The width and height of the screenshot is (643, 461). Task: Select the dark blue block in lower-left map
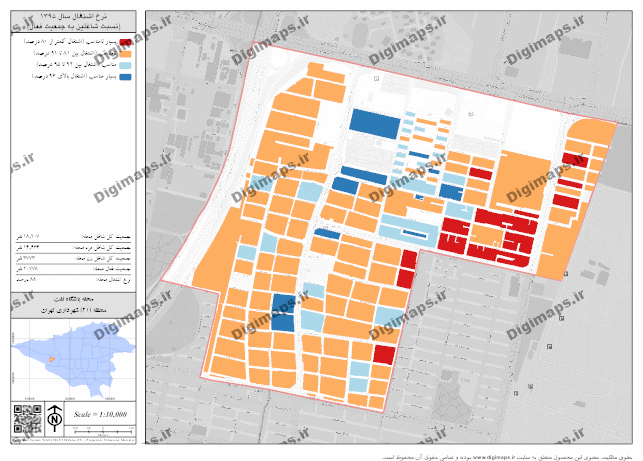(x=283, y=312)
